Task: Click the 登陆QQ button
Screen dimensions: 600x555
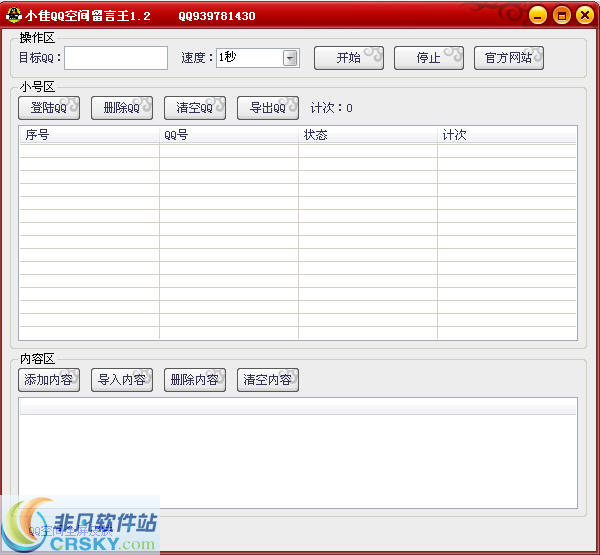Action: [49, 108]
